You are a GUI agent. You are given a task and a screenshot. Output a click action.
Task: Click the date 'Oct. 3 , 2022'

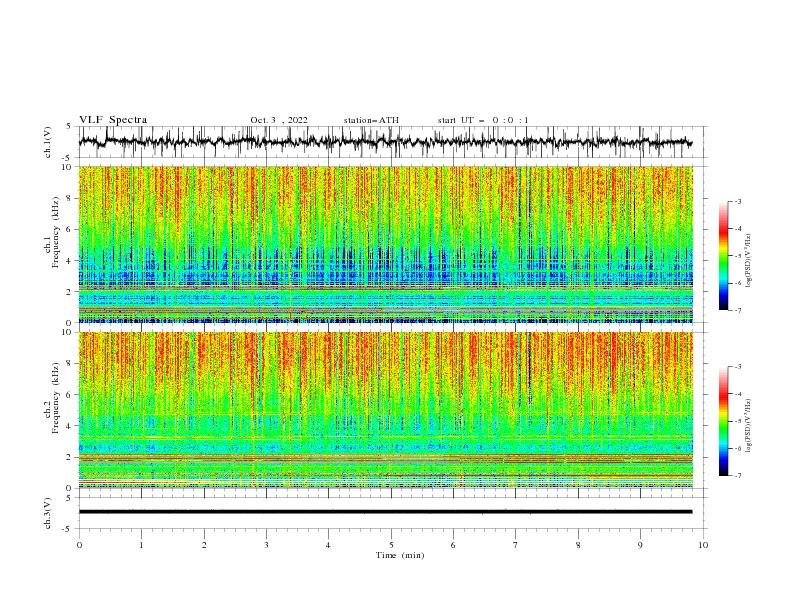(x=279, y=120)
